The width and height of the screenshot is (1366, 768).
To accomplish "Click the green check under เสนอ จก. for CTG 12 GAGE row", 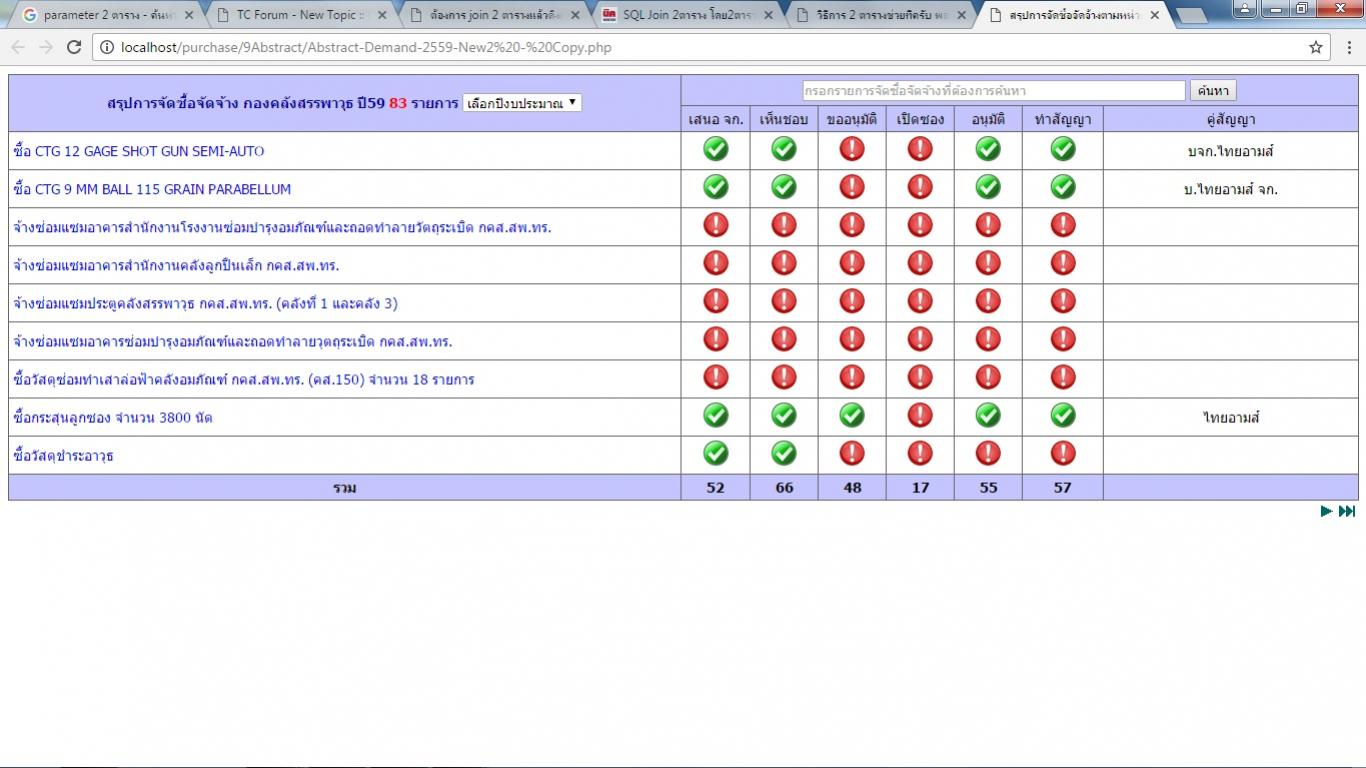I will tap(715, 149).
